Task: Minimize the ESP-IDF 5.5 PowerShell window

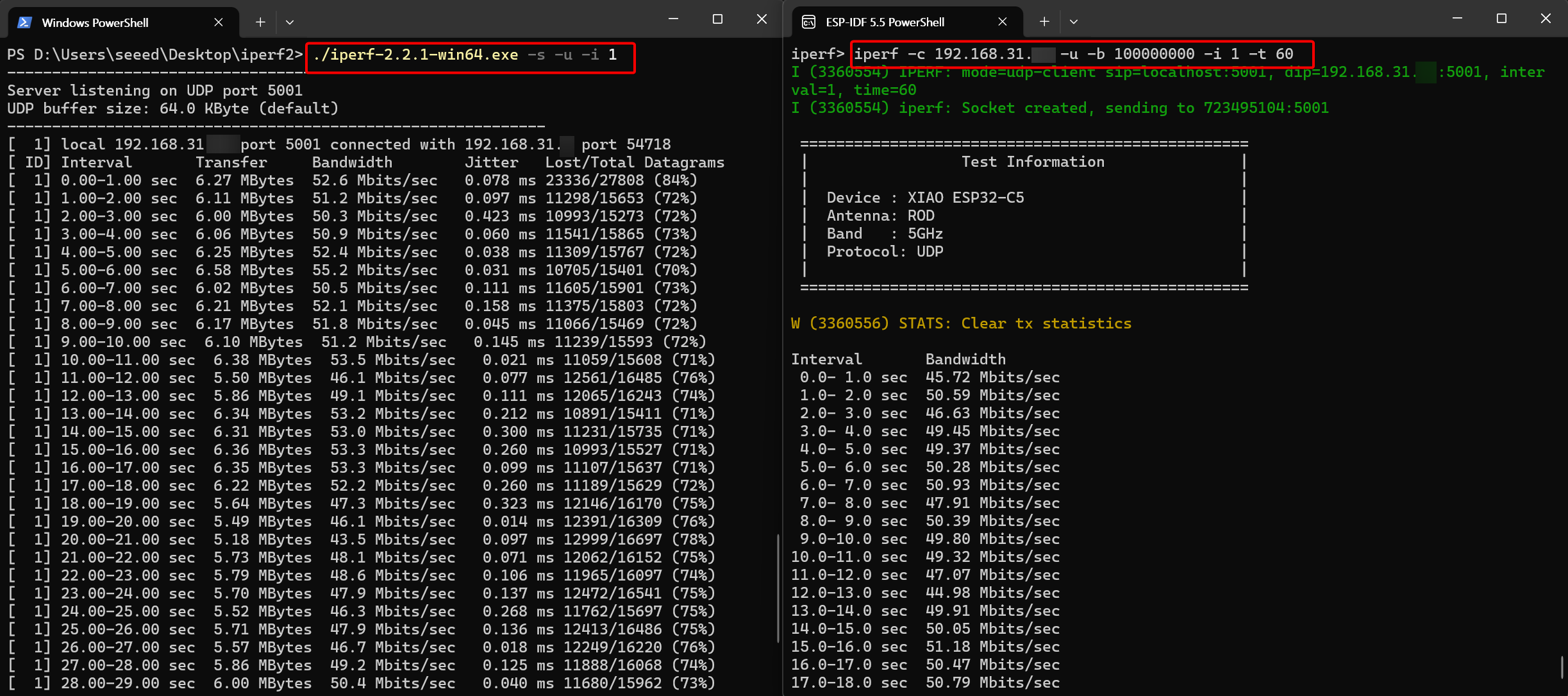Action: 1457,19
